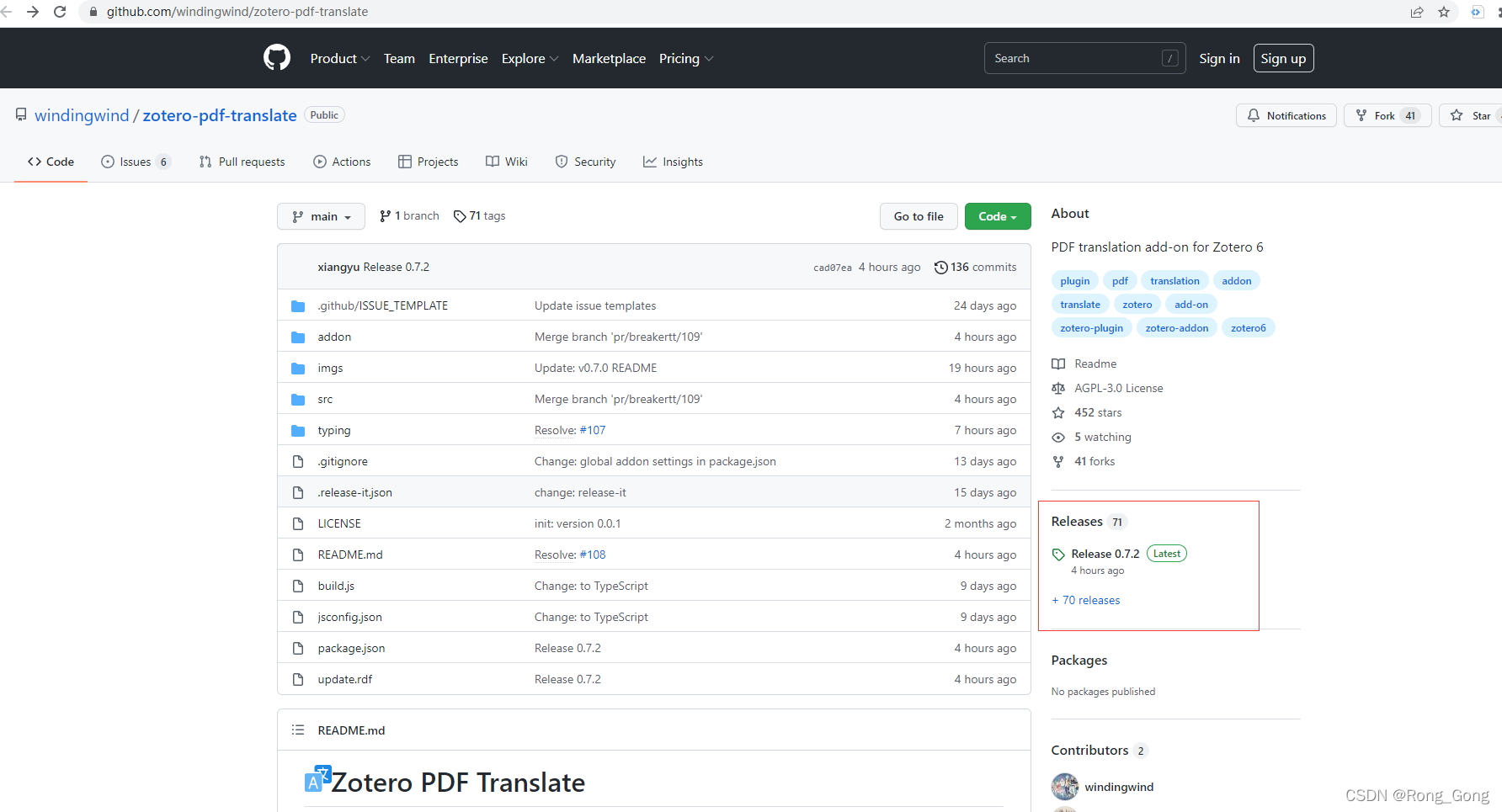Click the Go to file button
Viewport: 1502px width, 812px height.
(919, 216)
